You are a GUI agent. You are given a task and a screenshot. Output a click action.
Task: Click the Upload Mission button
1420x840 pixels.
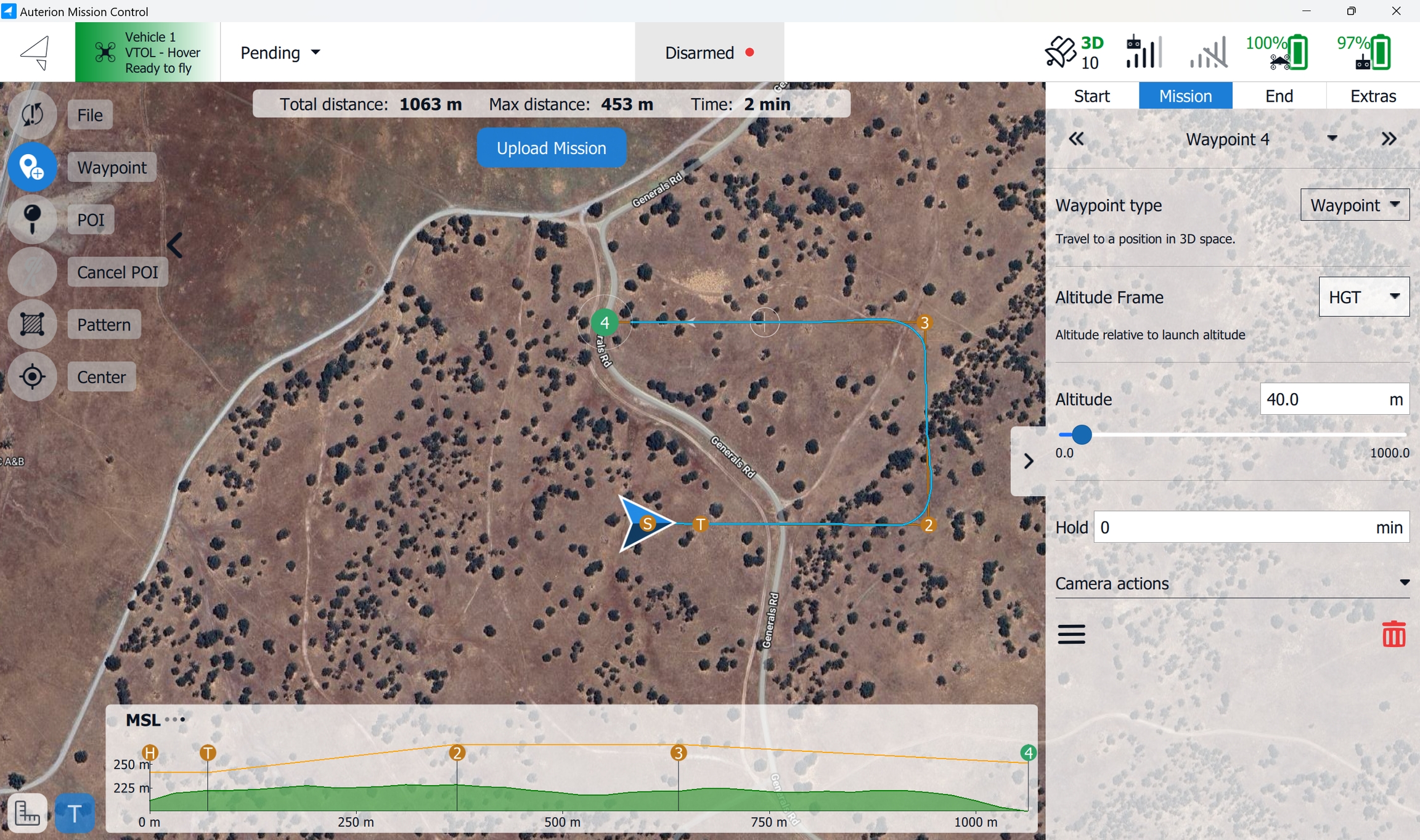pyautogui.click(x=551, y=148)
